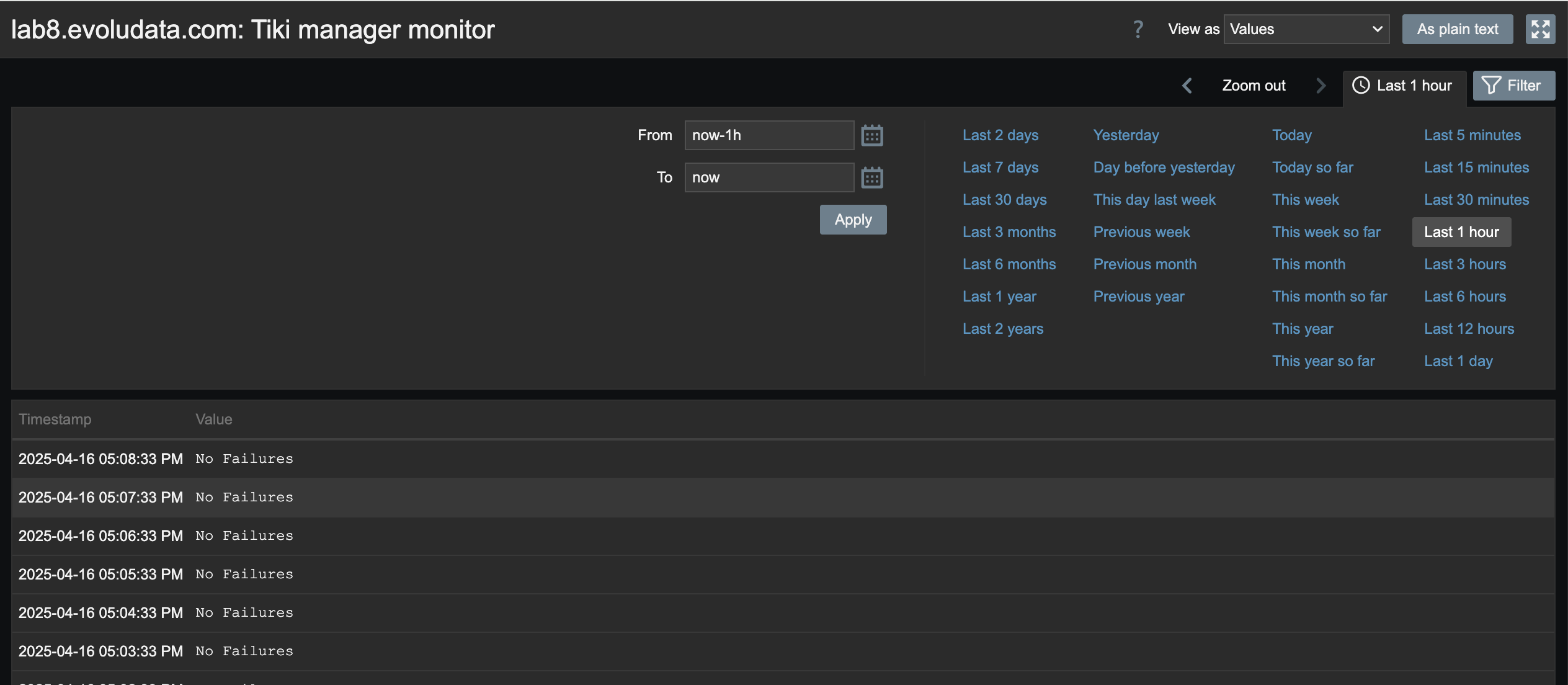
Task: Click timestamp 2025-04-16 05:06:33 PM
Action: pyautogui.click(x=100, y=536)
